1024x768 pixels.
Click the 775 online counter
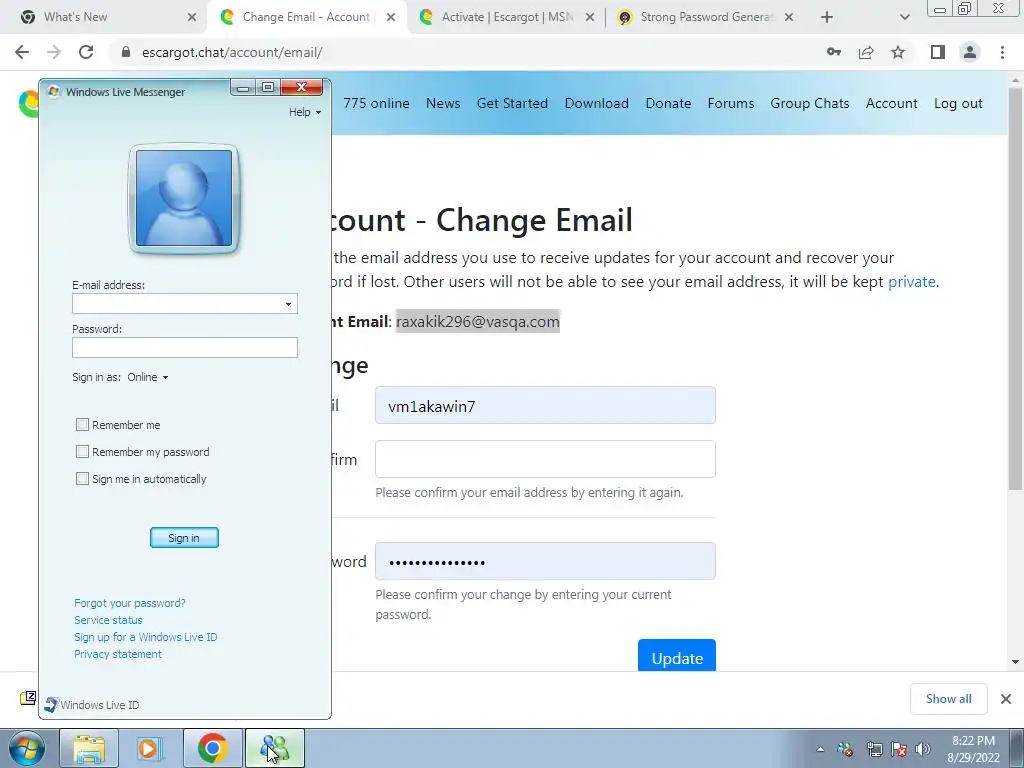tap(376, 103)
